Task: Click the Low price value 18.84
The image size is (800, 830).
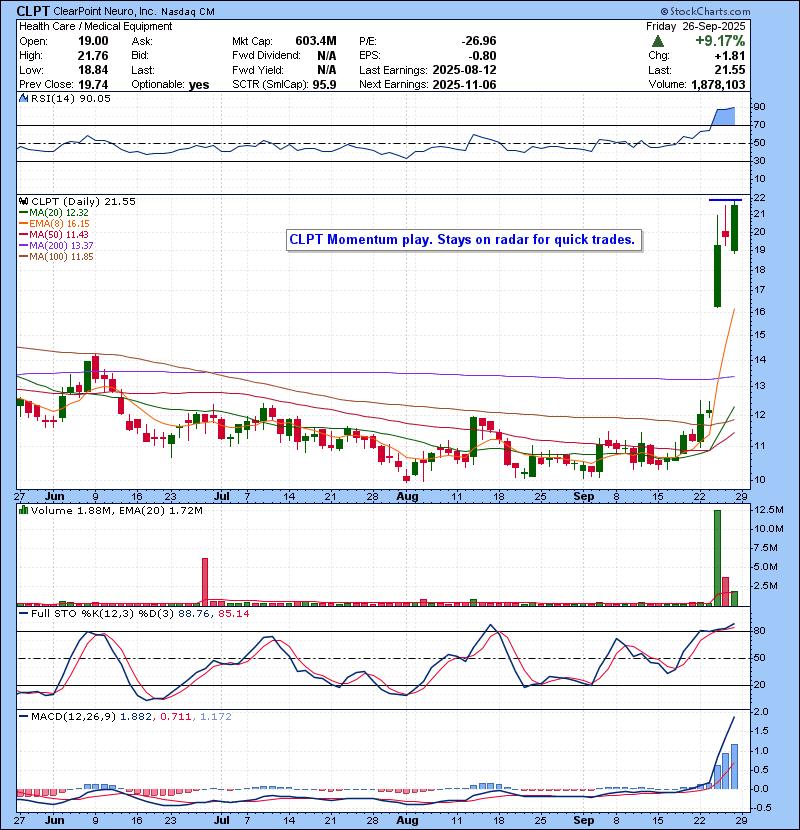Action: (x=93, y=70)
